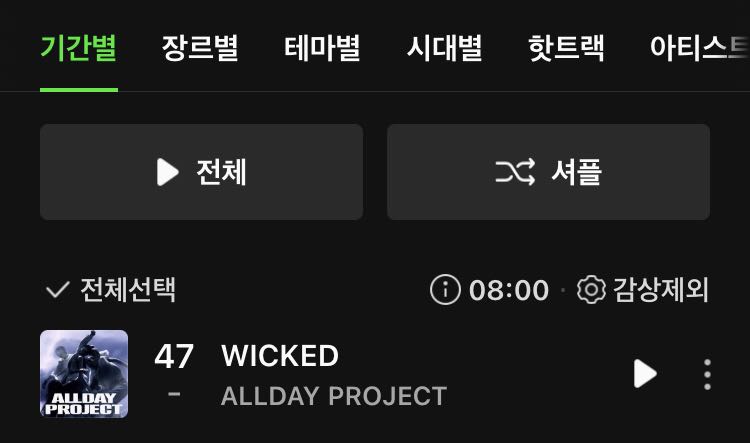Screen dimensions: 750x443
Task: Switch to the 장르별 tab
Action: tap(200, 48)
